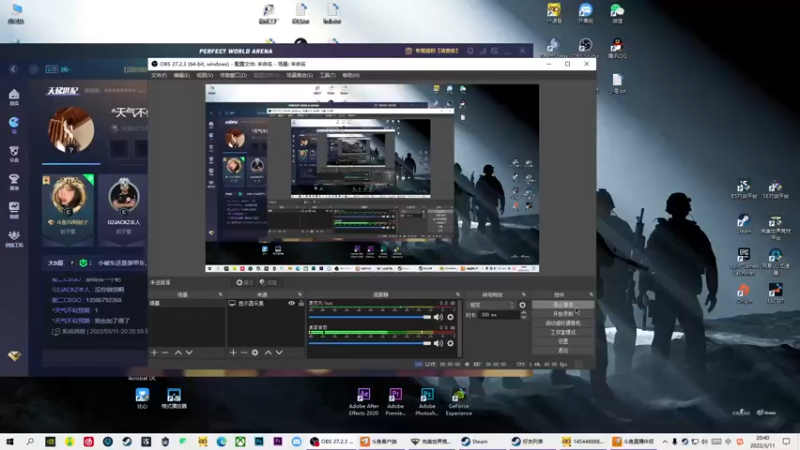This screenshot has width=800, height=450.
Task: Click Stop Streaming button in OBS controls
Action: (x=563, y=305)
